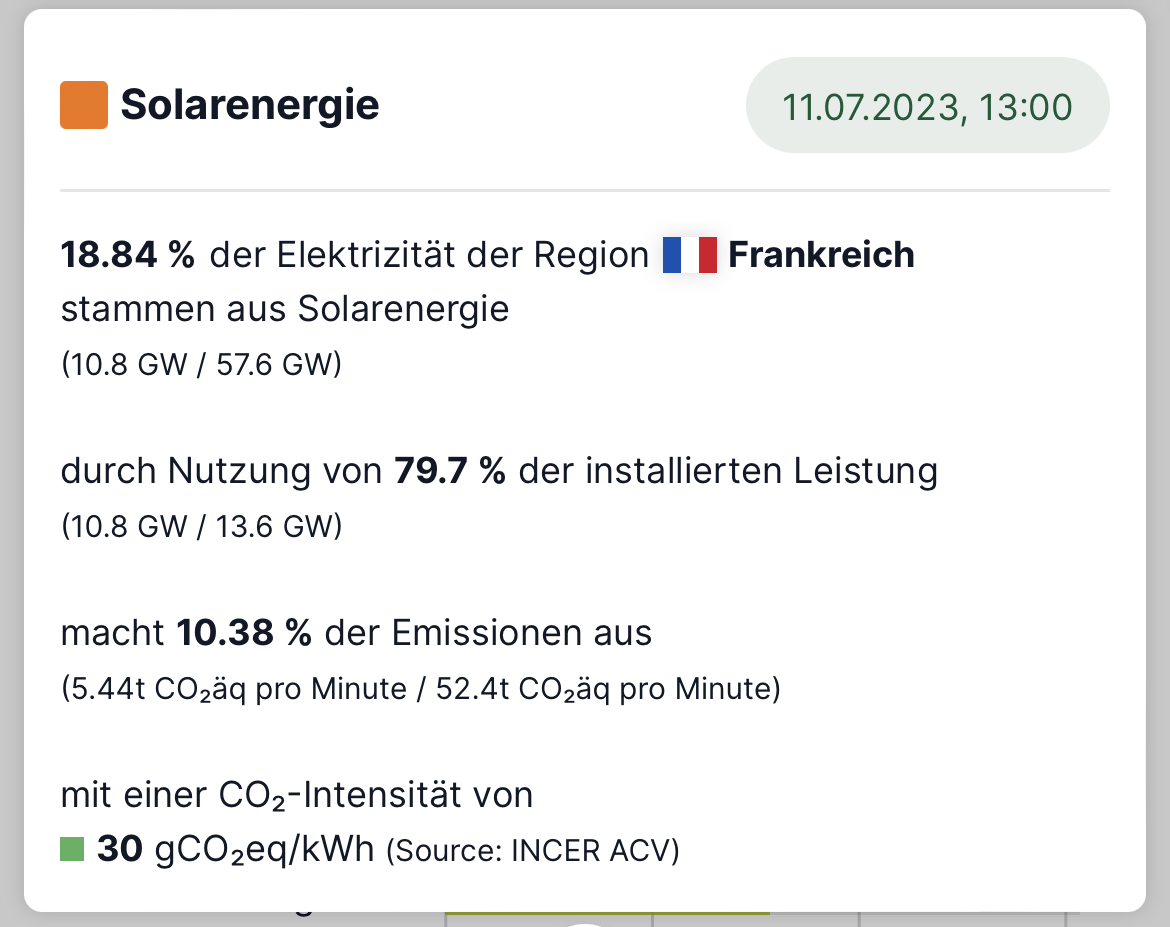The image size is (1170, 927).
Task: Click the (10.8 GW / 13.6 GW) figures
Action: point(201,526)
